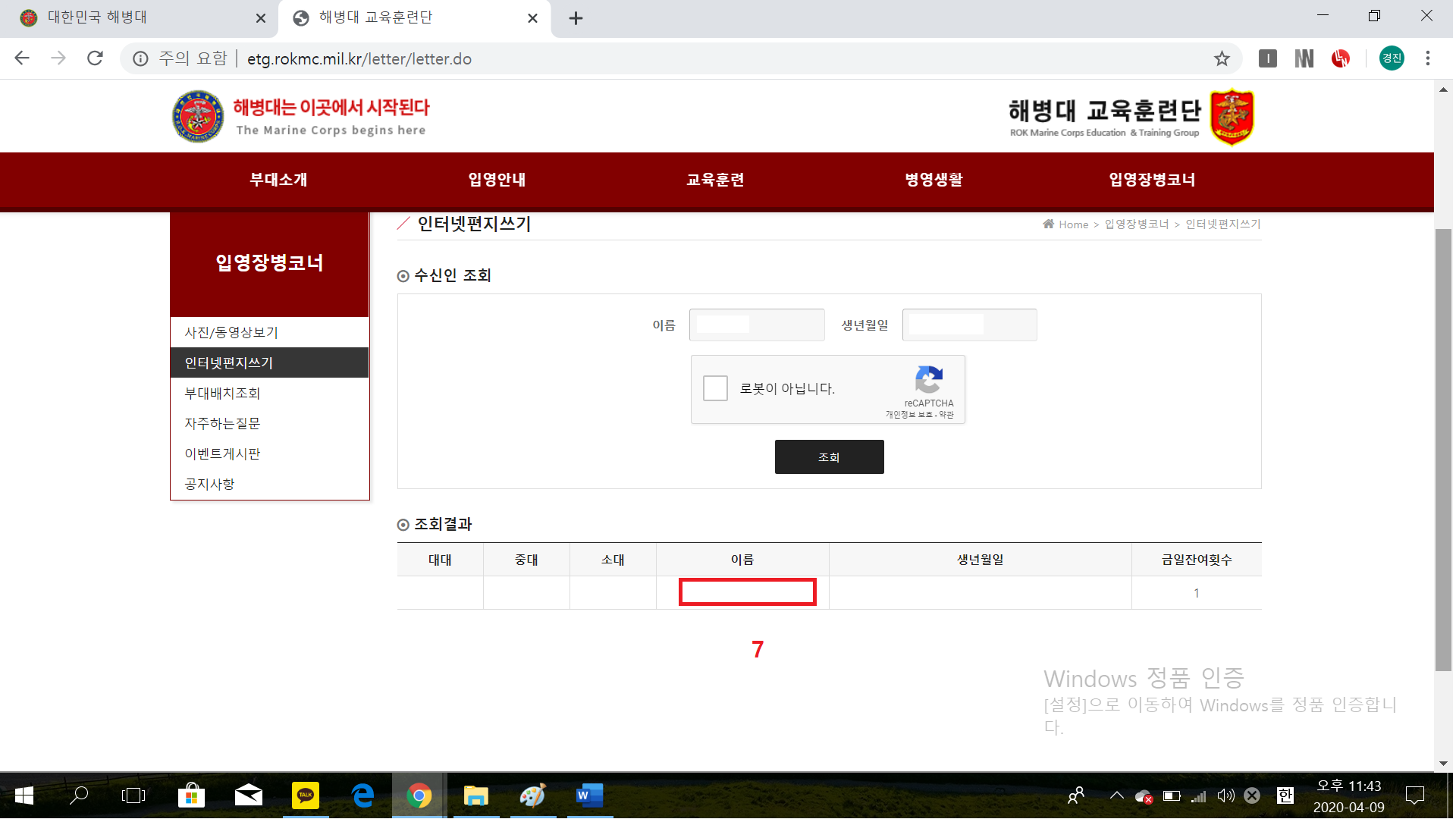The width and height of the screenshot is (1456, 819).
Task: Click the 생년월일 birthdate input field
Action: coord(968,325)
